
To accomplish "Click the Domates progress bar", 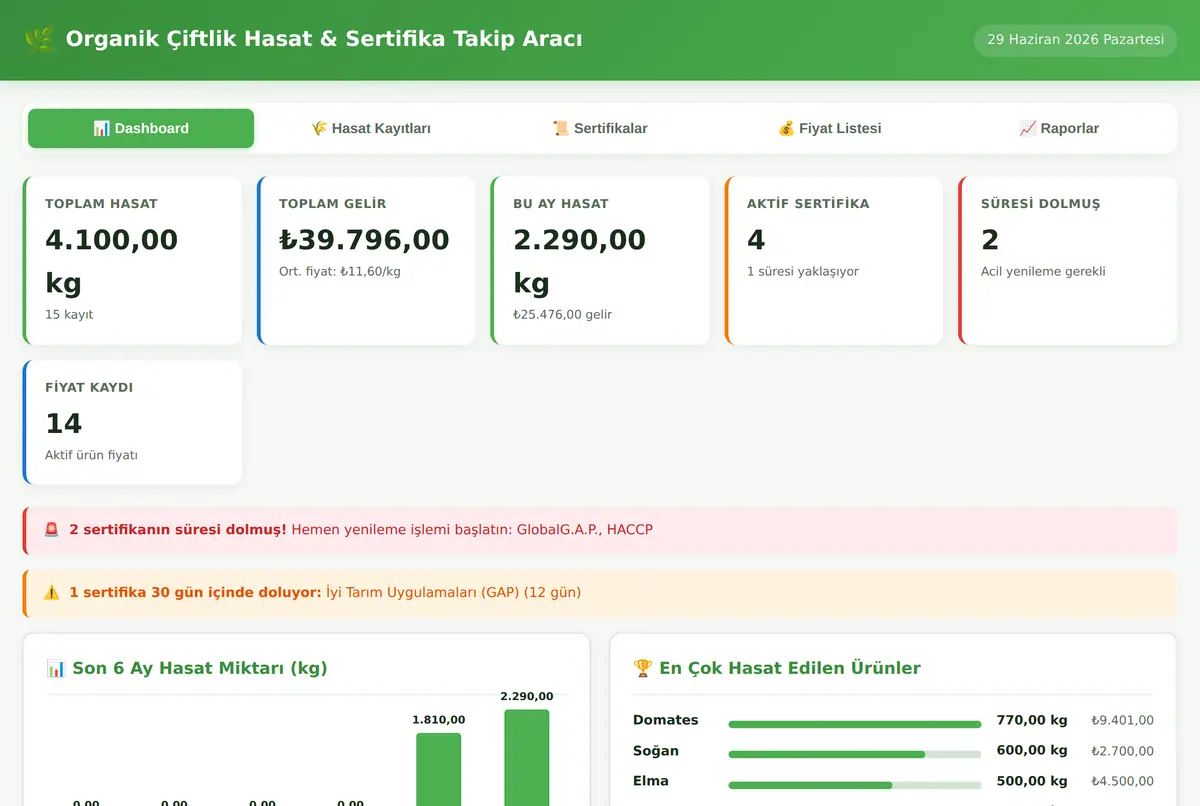I will 855,724.
